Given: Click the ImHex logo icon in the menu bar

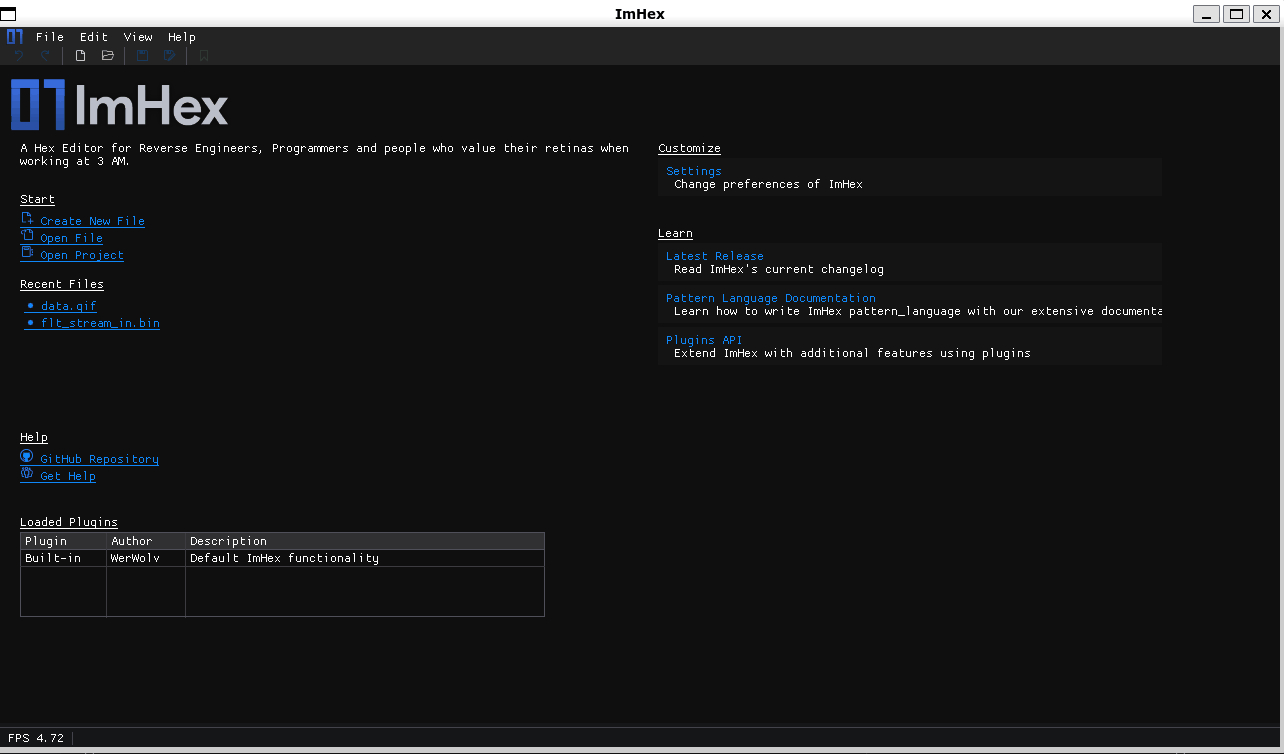Looking at the screenshot, I should [15, 36].
